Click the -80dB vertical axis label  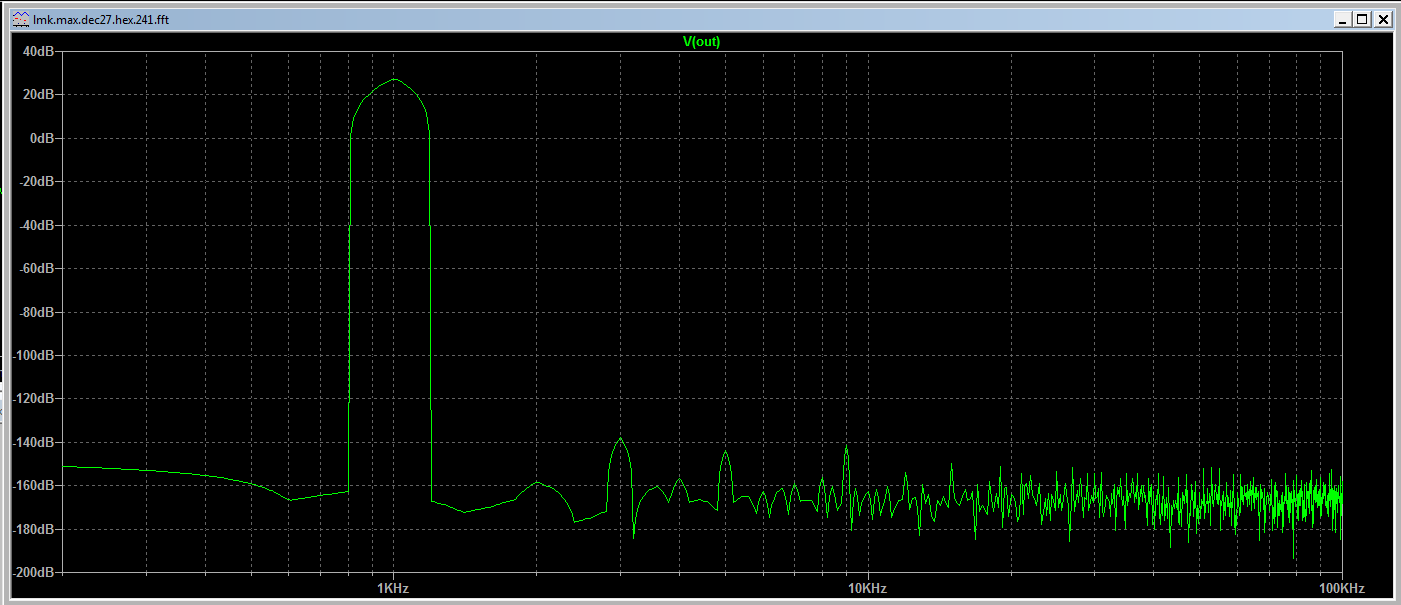tap(35, 312)
